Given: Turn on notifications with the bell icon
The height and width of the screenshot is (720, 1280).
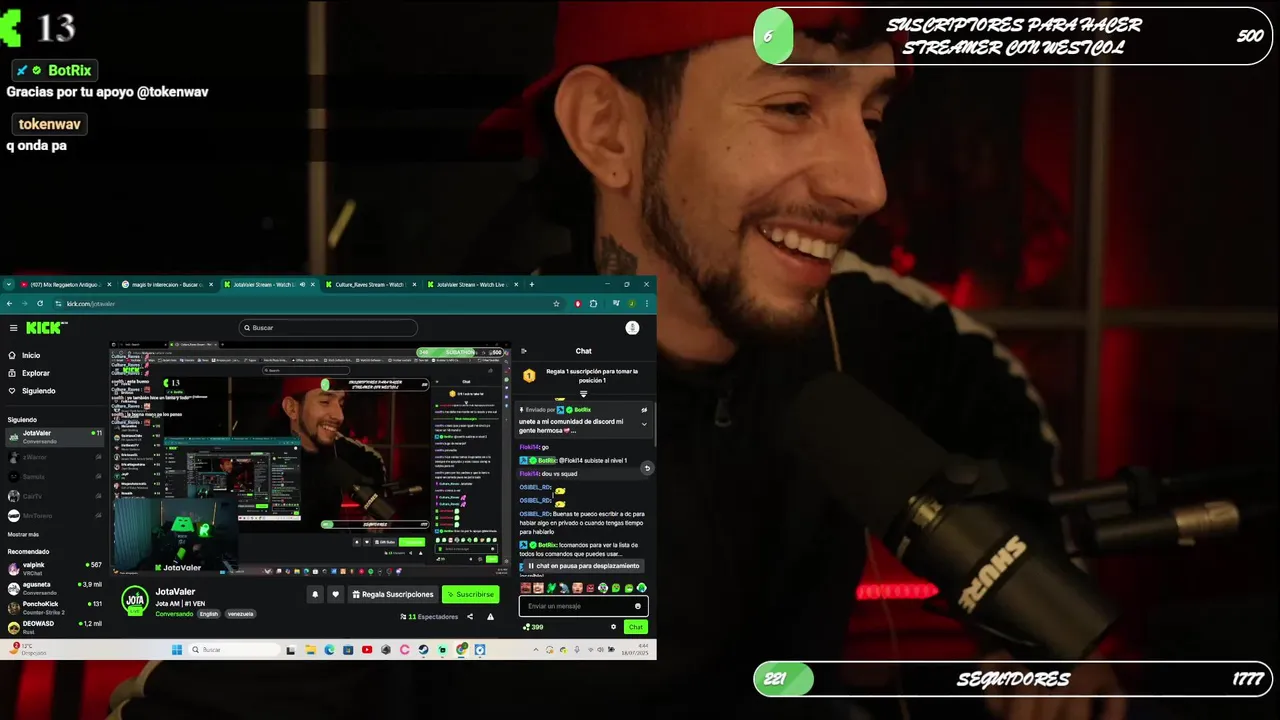Looking at the screenshot, I should 315,594.
